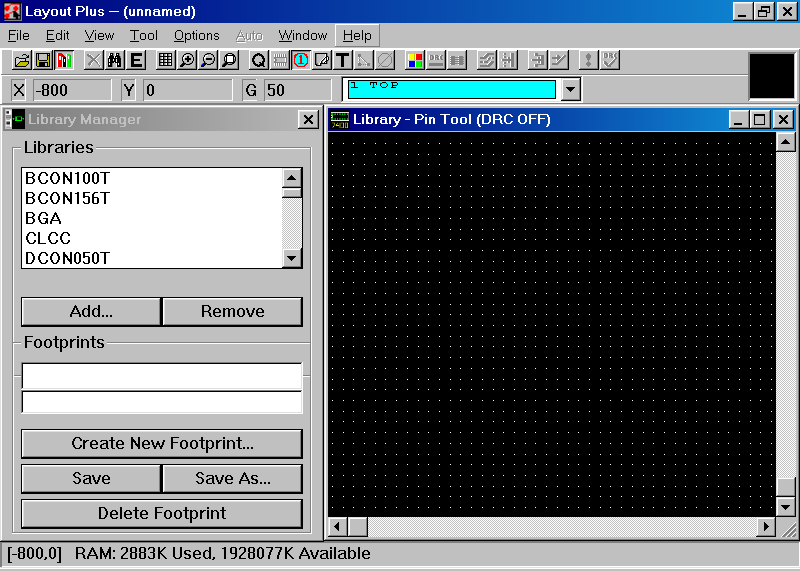Click the Edit Segment toolbar icon
Screen dimensions: 800x571
pyautogui.click(x=537, y=60)
